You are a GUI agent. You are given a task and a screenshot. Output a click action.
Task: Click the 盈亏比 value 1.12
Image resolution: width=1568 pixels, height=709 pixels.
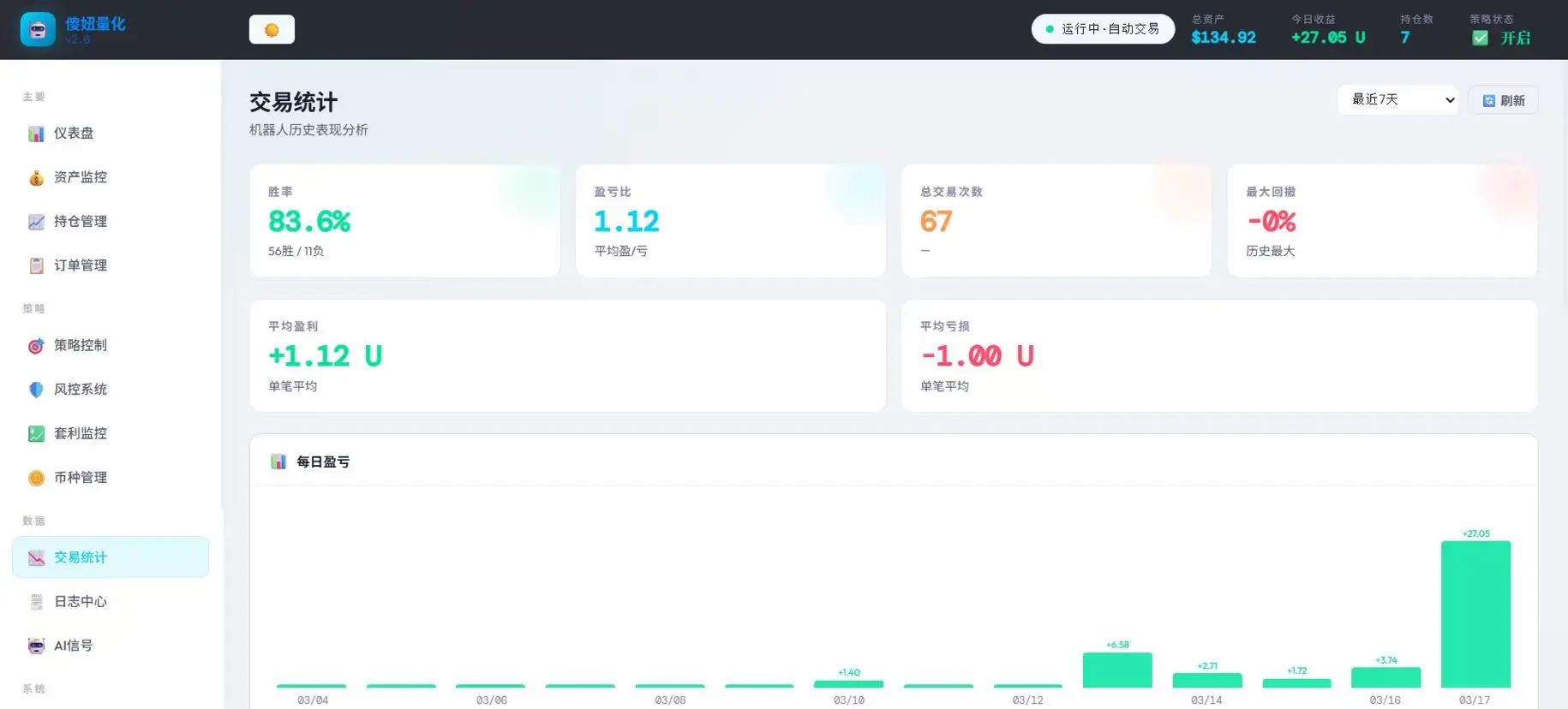tap(626, 222)
